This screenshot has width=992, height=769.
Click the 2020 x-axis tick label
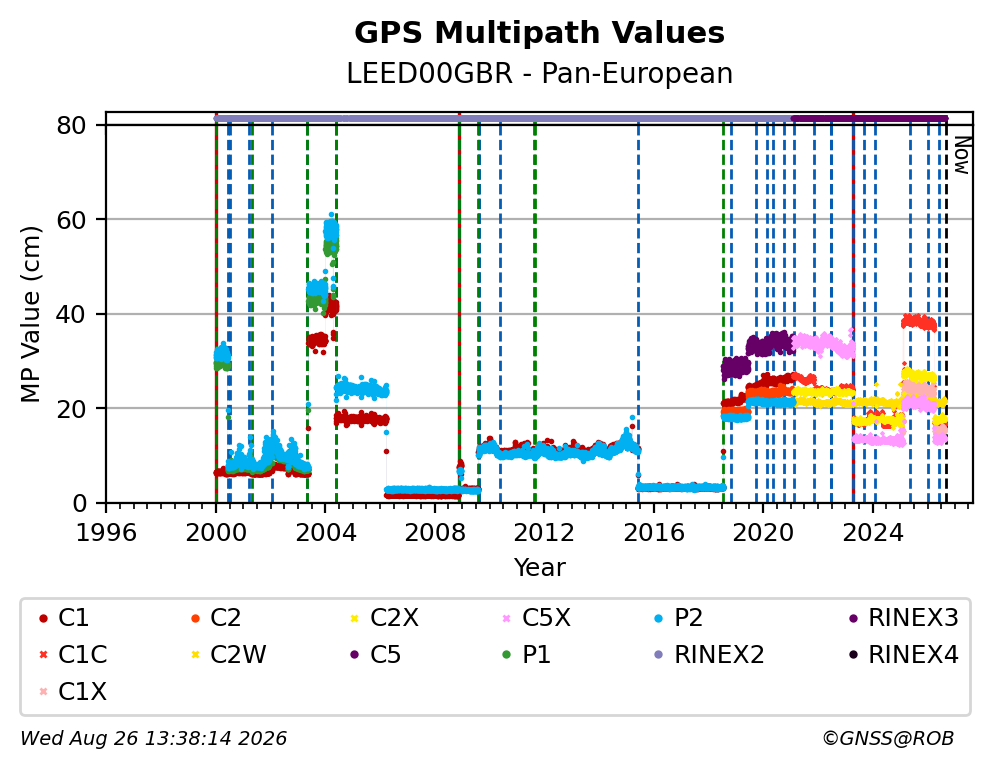coord(762,533)
